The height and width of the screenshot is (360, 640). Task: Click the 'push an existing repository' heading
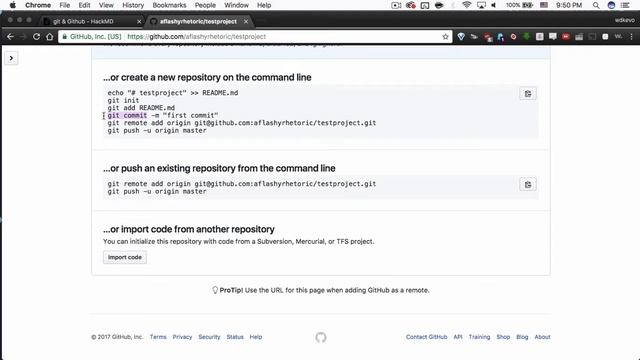219,169
